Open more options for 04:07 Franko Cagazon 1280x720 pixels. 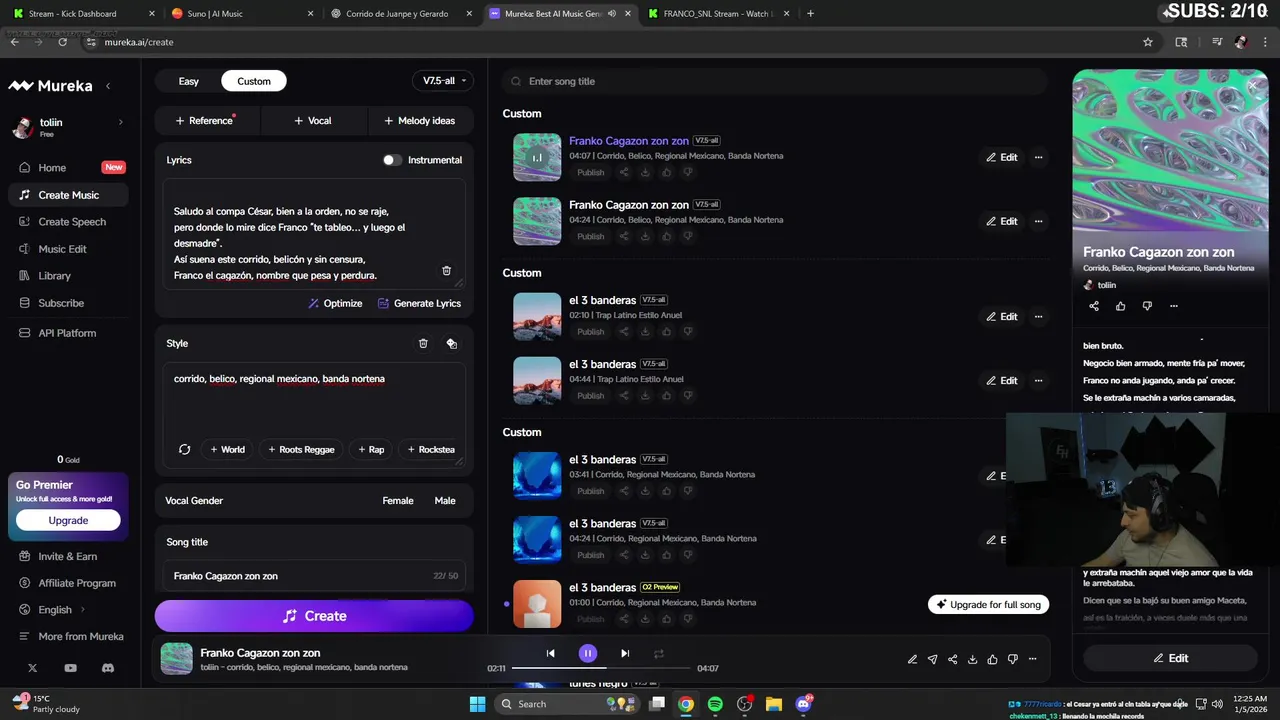[x=1038, y=157]
